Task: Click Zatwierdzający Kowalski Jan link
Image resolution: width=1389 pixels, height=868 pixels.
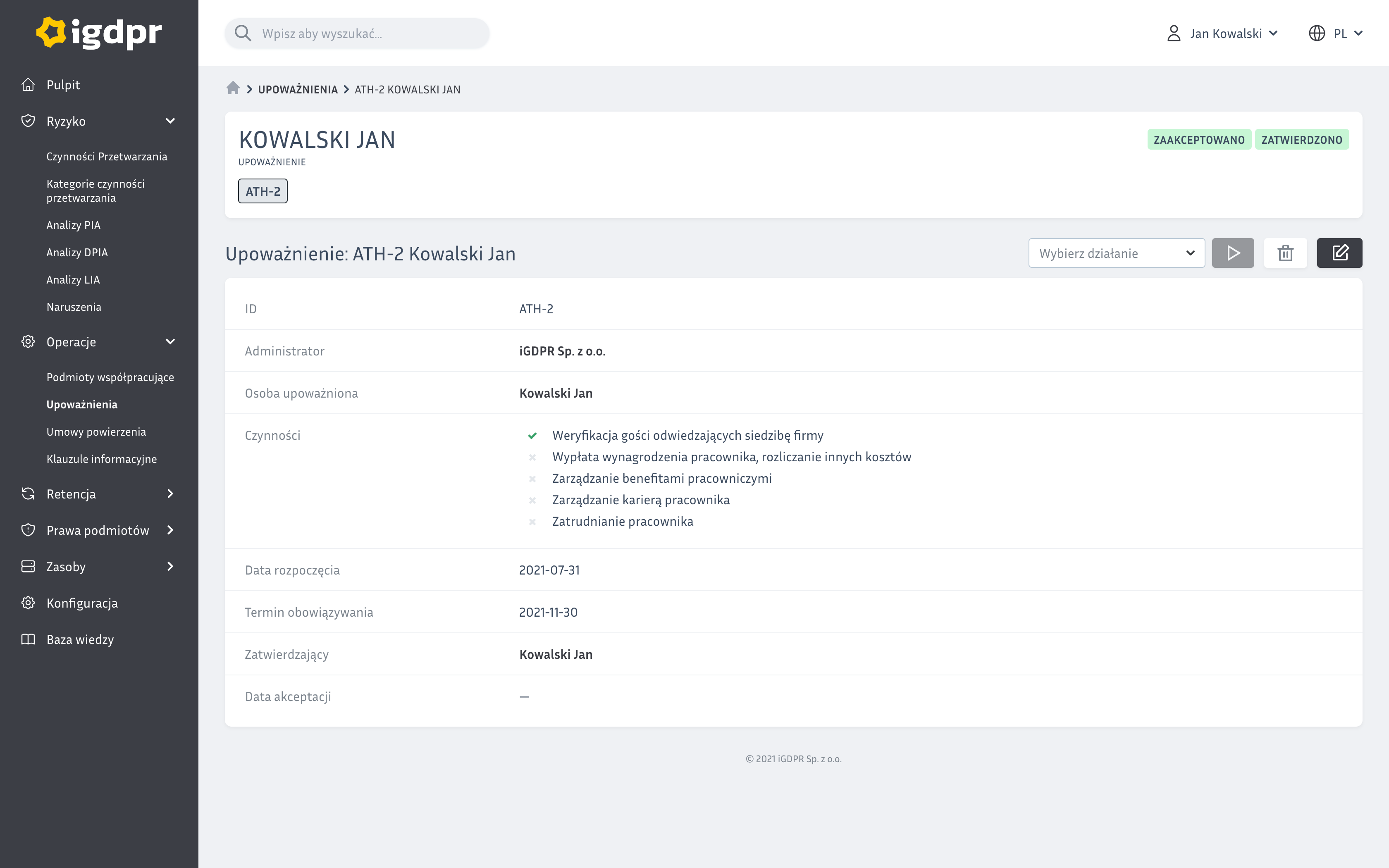Action: coord(556,654)
